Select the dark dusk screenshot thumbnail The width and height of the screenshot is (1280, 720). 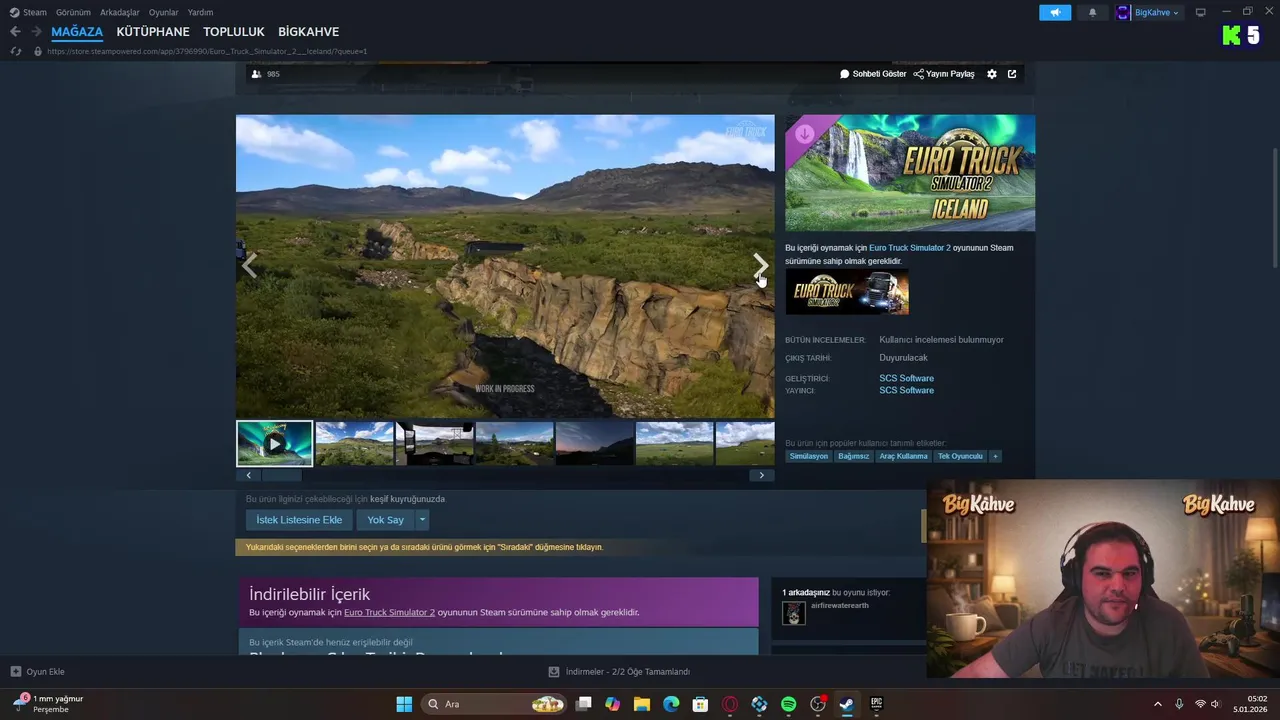(595, 444)
